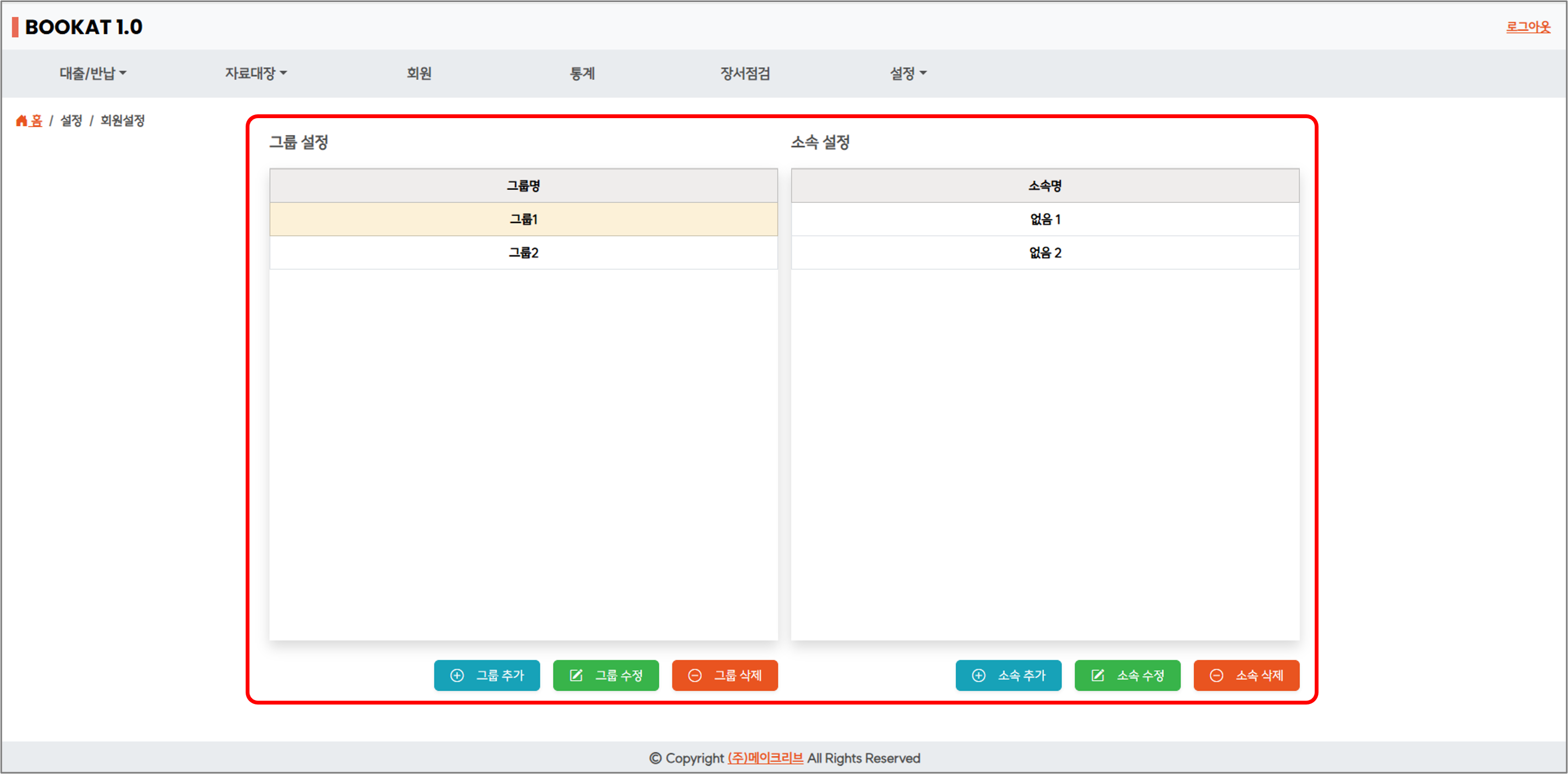Click the minus icon on 소속 삭제
Image resolution: width=1568 pixels, height=774 pixels.
[x=1216, y=676]
